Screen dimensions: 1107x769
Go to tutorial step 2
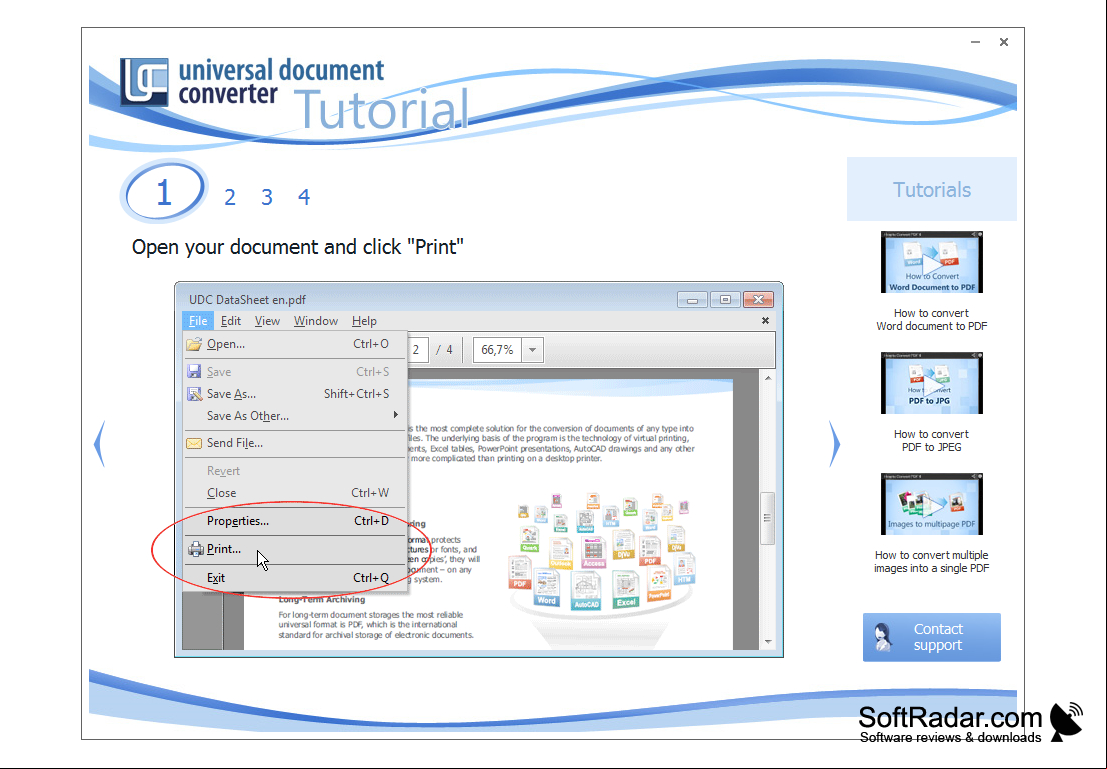(229, 197)
